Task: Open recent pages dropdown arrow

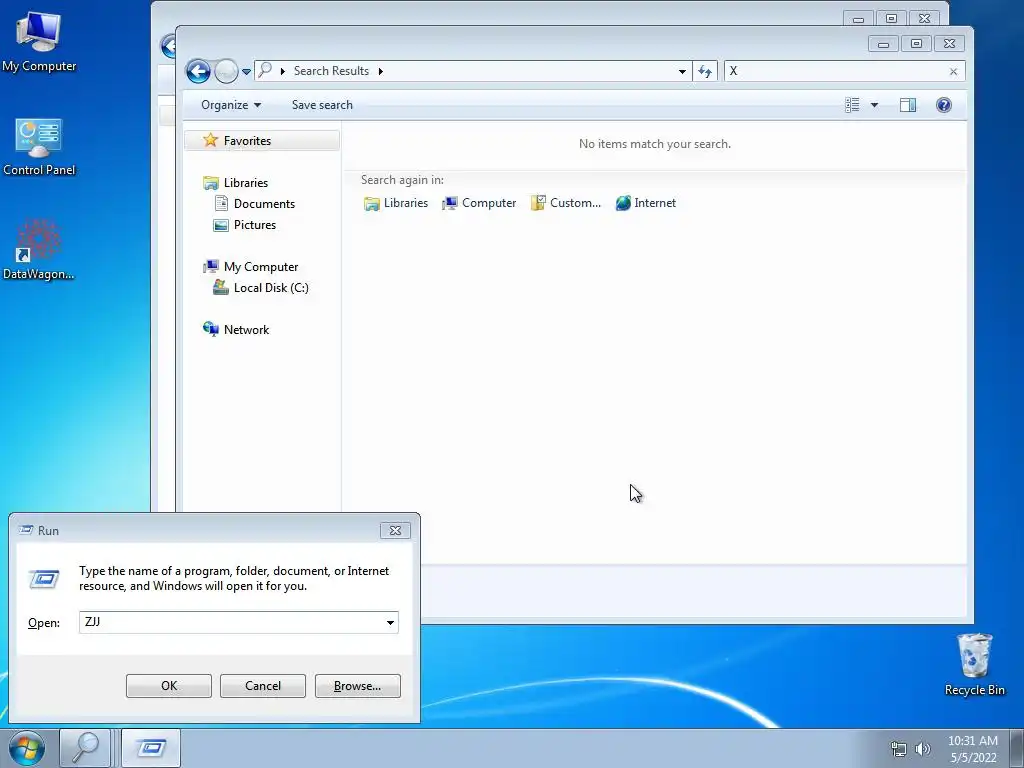Action: click(246, 72)
